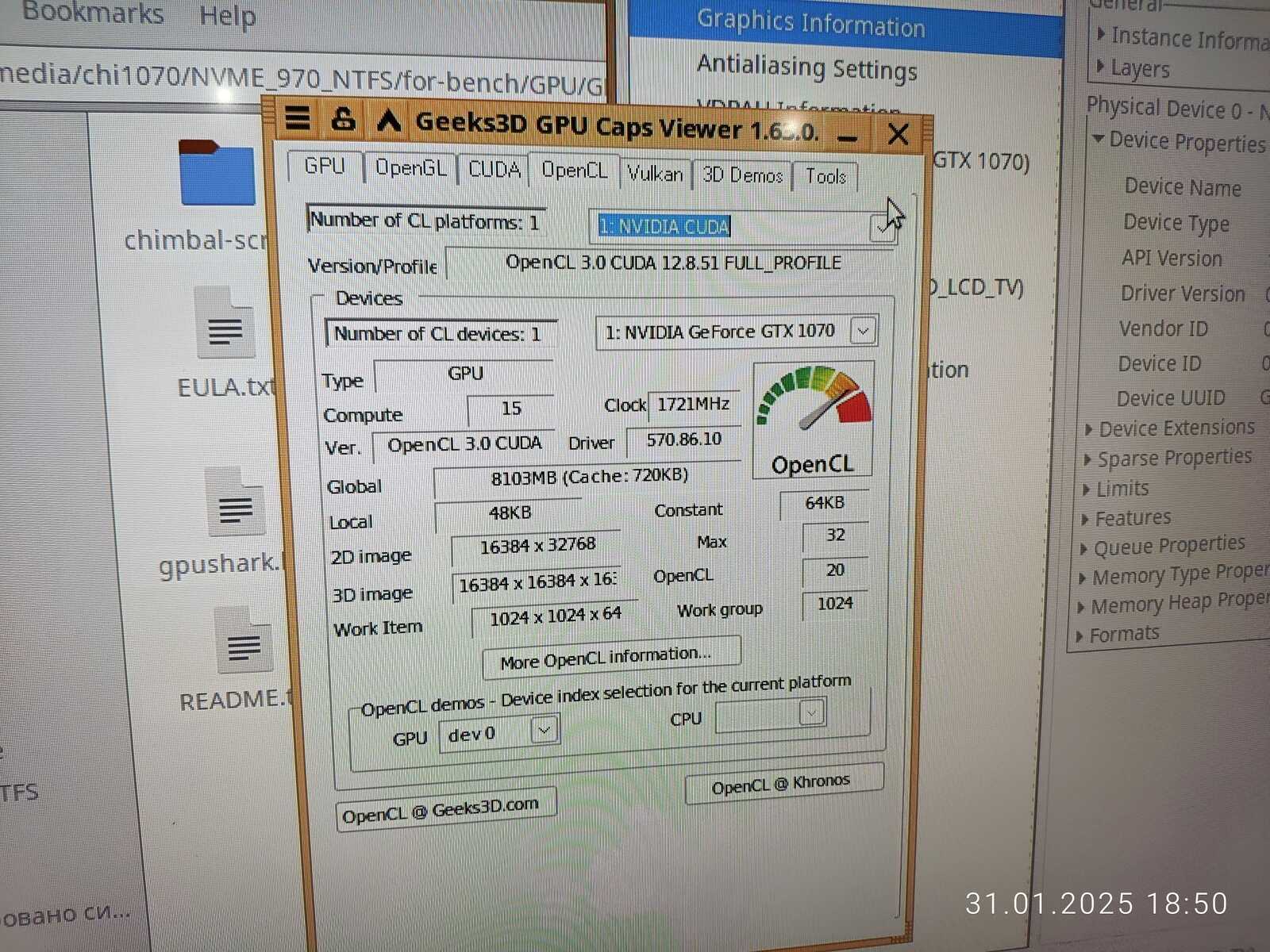Switch to the OpenGL tab
1270x952 pixels.
[x=410, y=168]
